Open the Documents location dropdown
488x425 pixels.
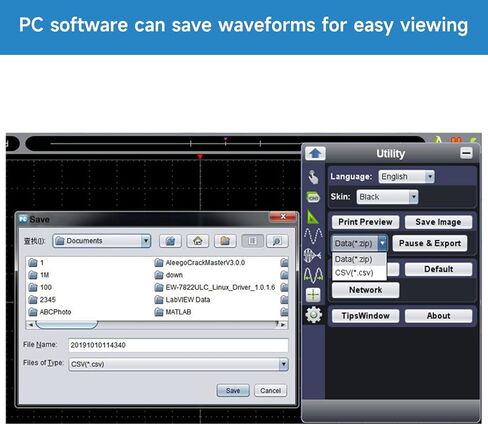[x=102, y=241]
